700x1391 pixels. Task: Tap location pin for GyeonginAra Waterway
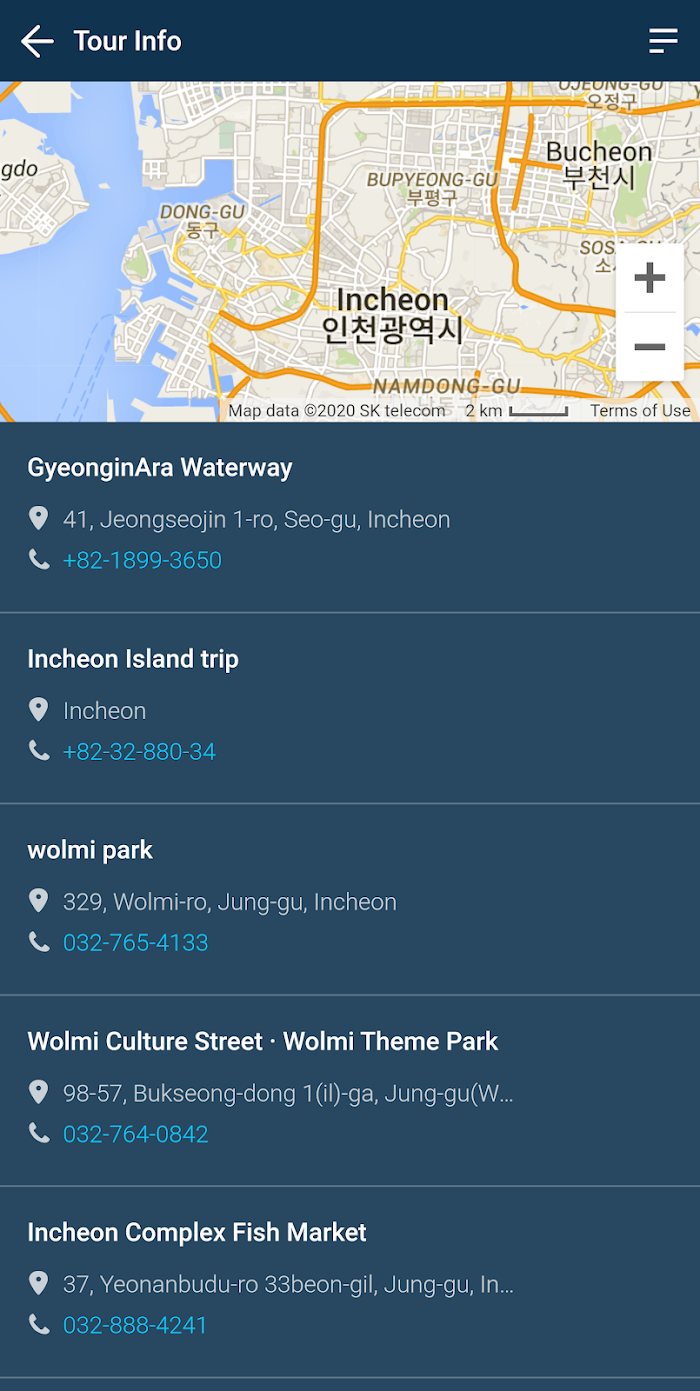click(x=38, y=518)
